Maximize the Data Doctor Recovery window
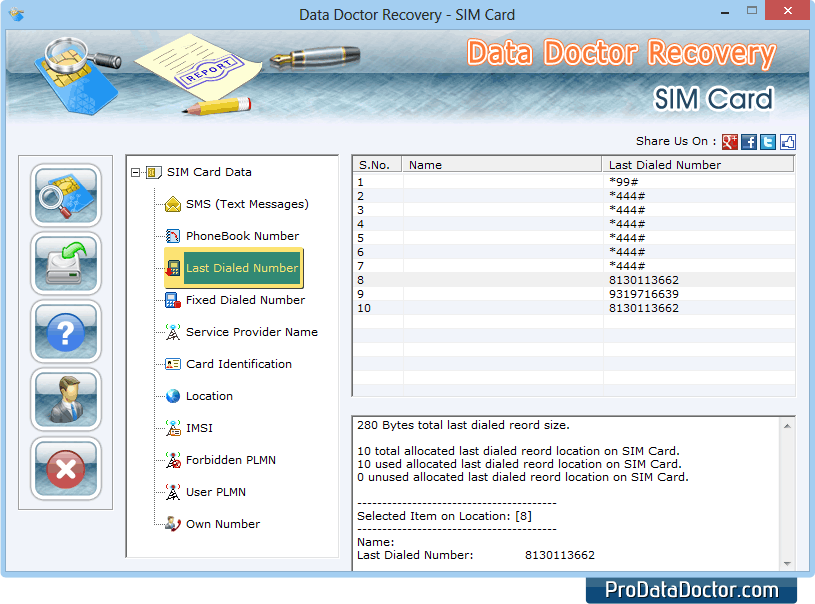The height and width of the screenshot is (604, 815). (752, 11)
